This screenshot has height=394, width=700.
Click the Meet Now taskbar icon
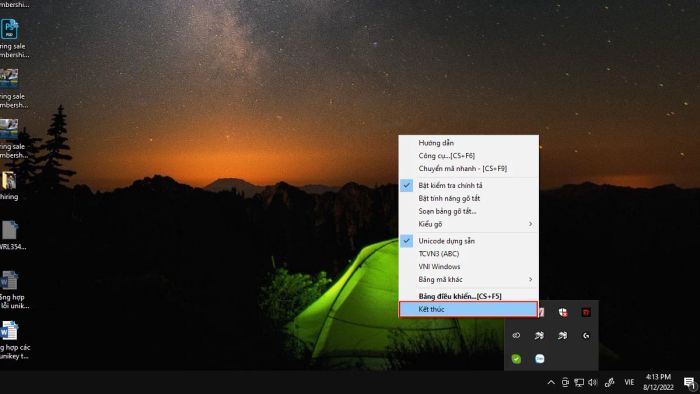pos(565,382)
